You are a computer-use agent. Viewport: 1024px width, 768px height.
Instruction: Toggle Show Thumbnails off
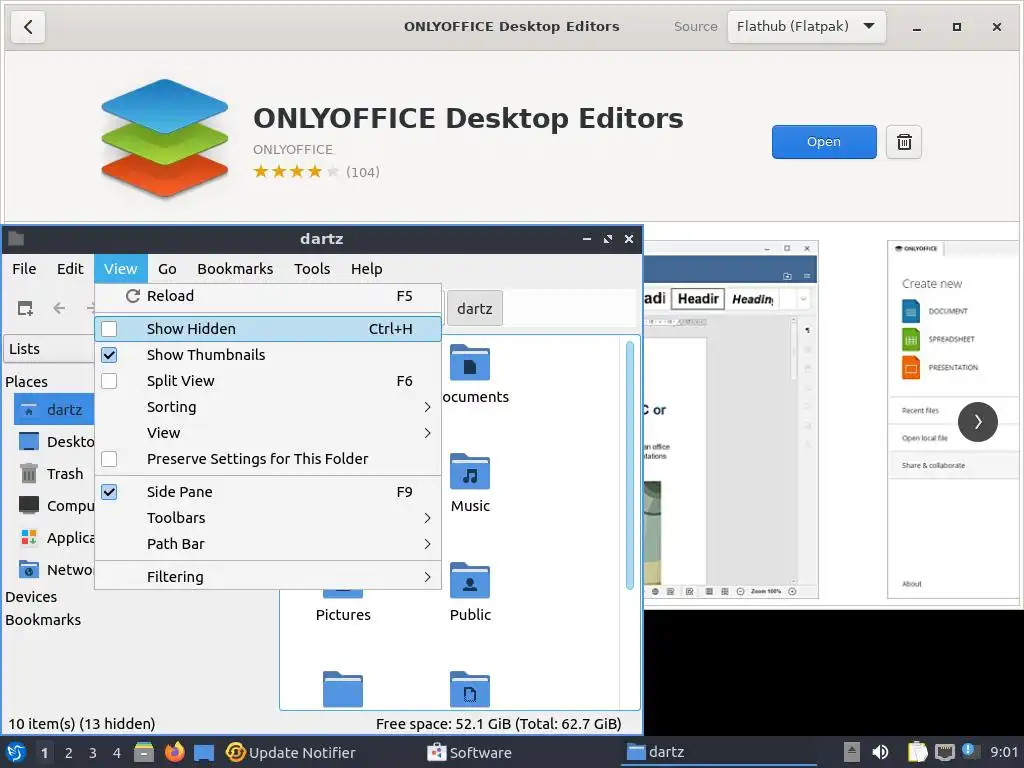click(109, 355)
